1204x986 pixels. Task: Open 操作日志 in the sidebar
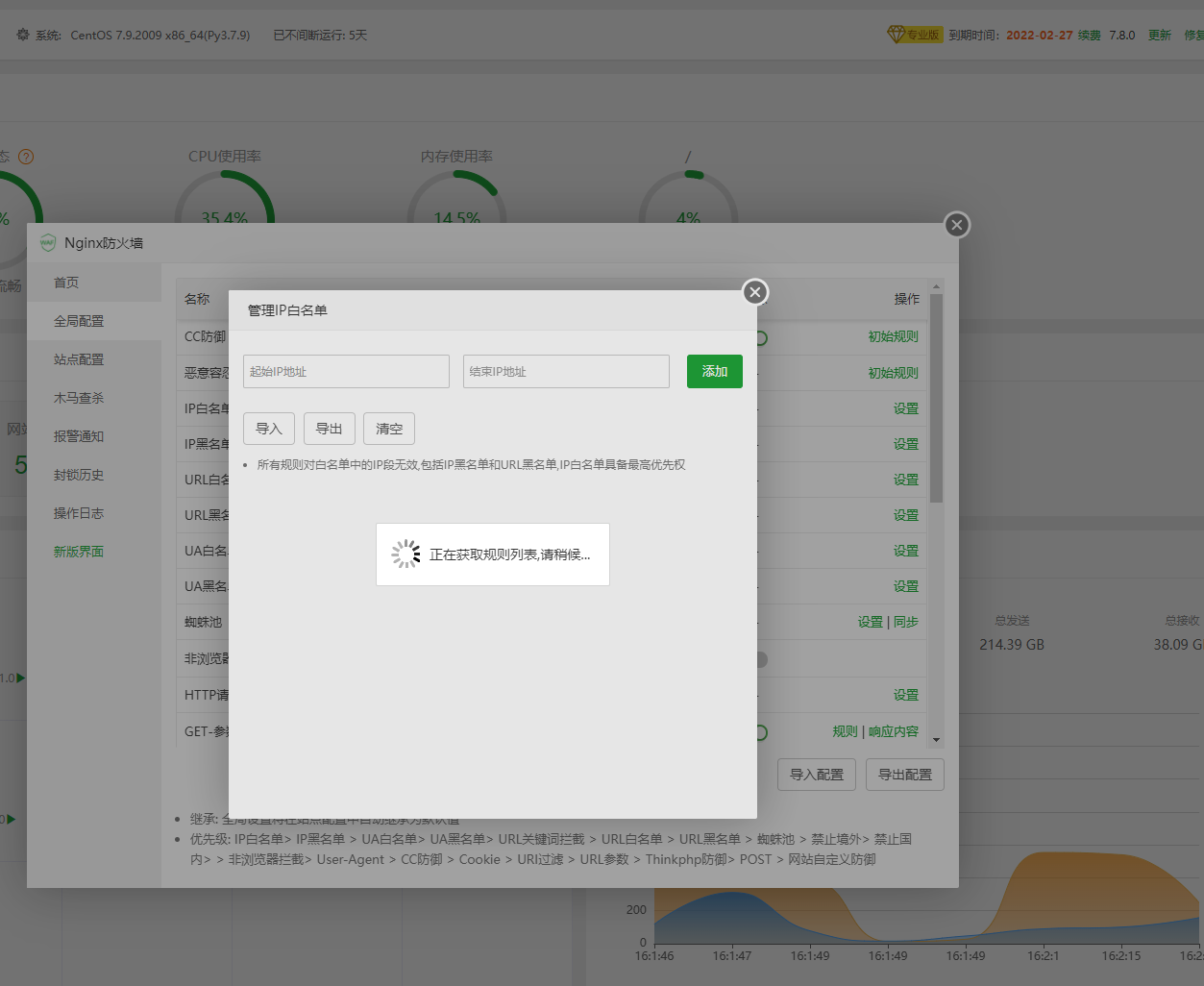coord(94,513)
